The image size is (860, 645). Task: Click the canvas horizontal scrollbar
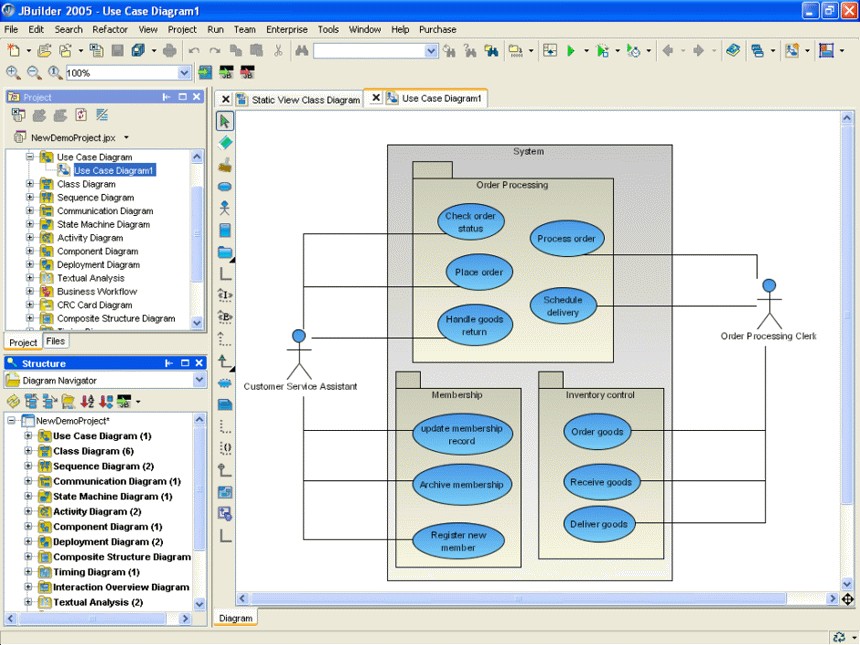coord(518,598)
